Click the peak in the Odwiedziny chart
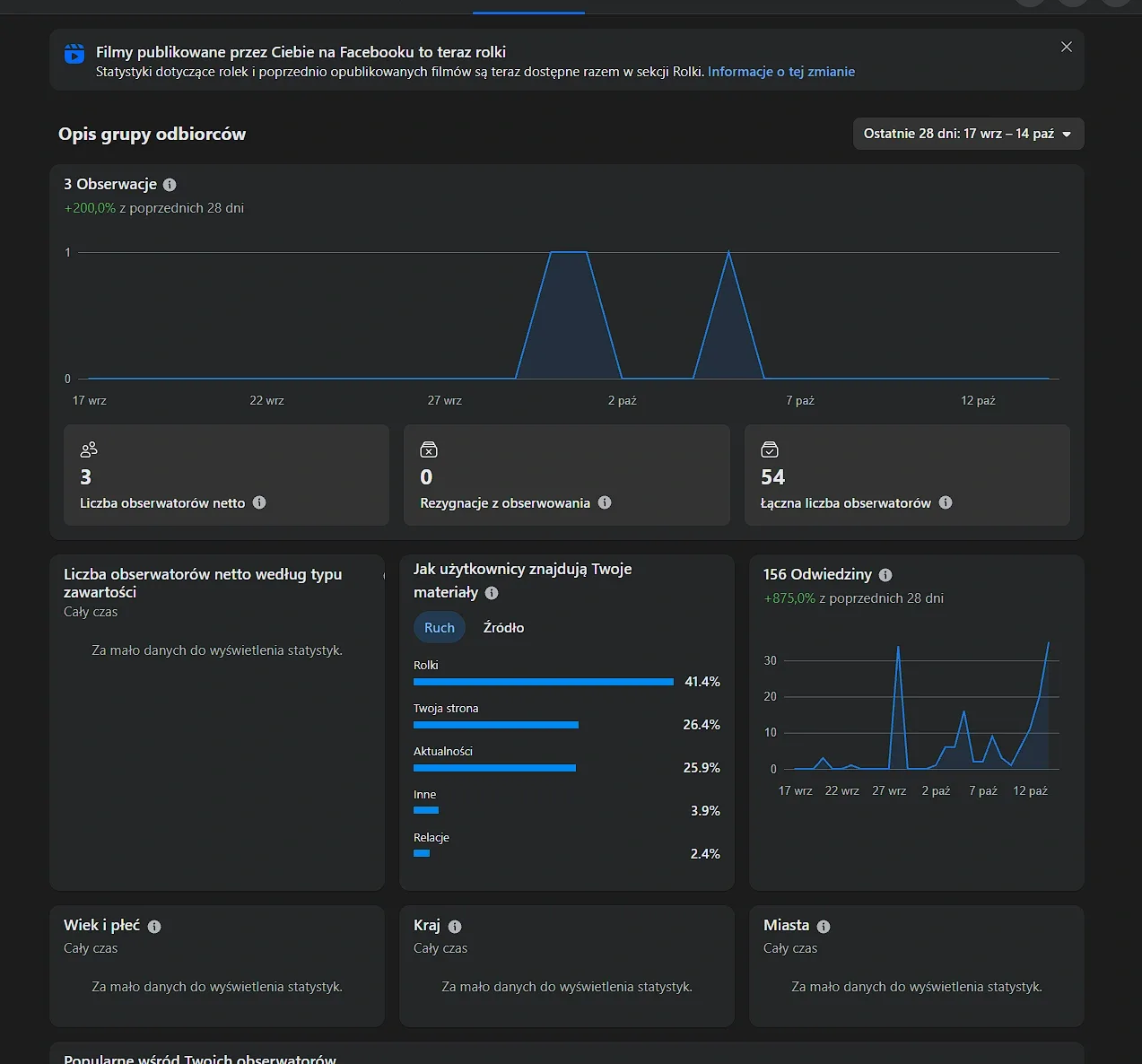Screen dimensions: 1142x1064 1048,642
